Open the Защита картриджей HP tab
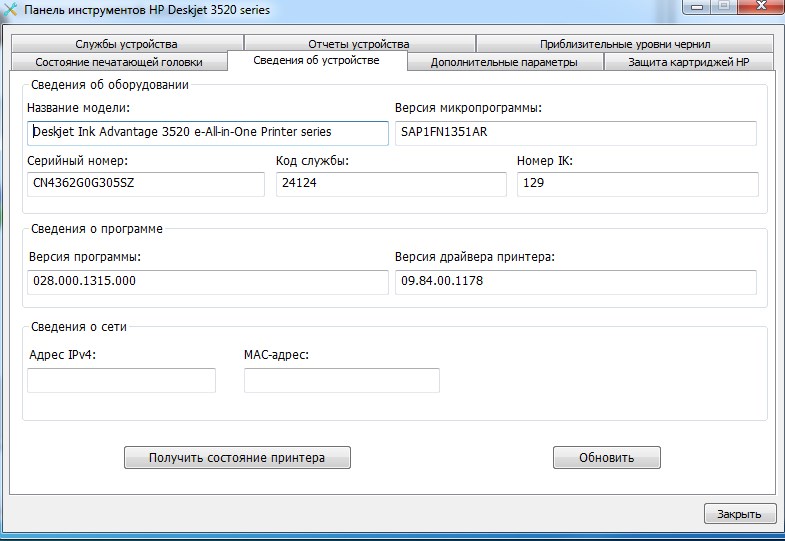Screen dimensions: 785x541 tap(688, 62)
